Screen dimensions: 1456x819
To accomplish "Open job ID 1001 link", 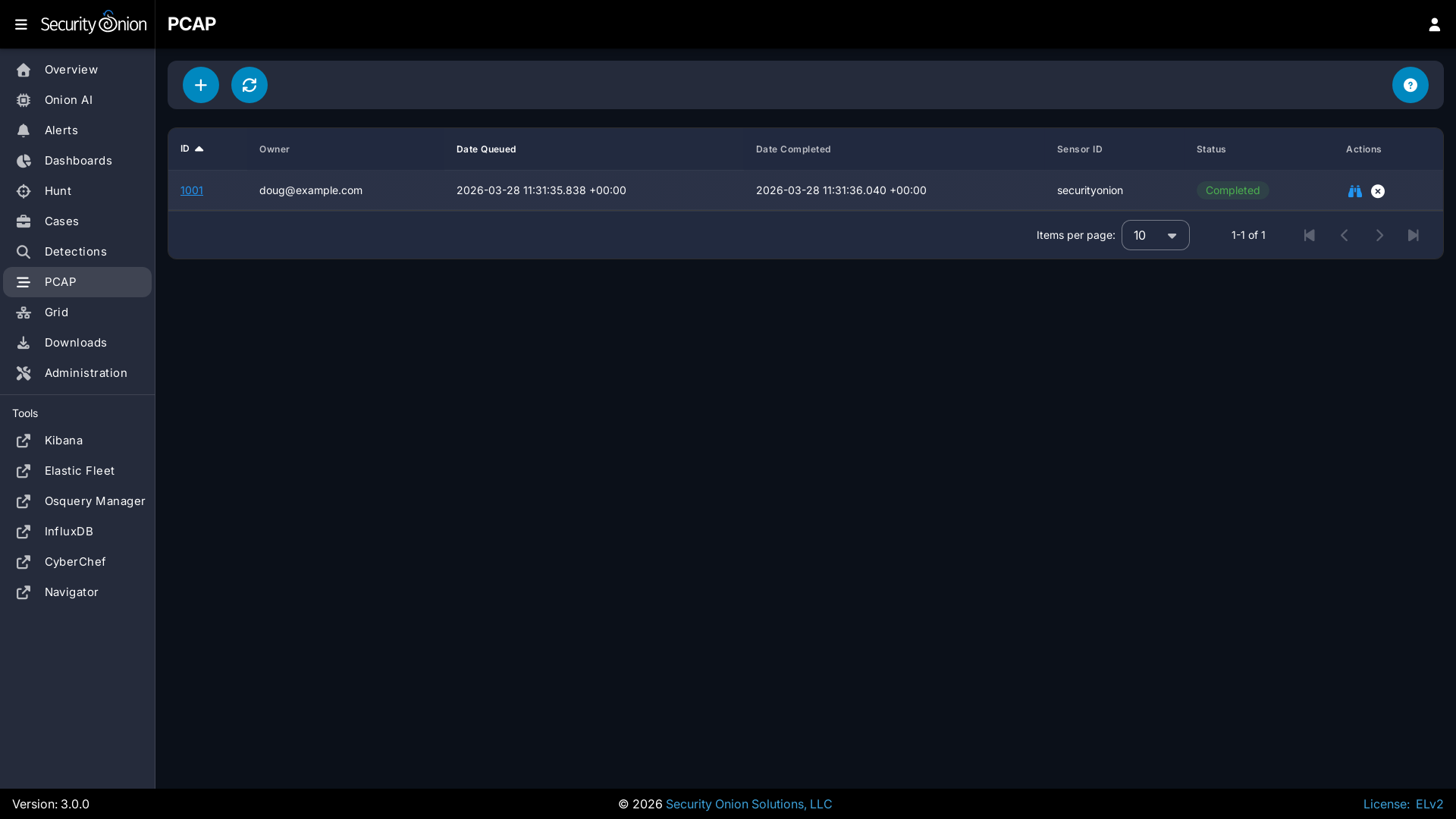I will [x=192, y=190].
